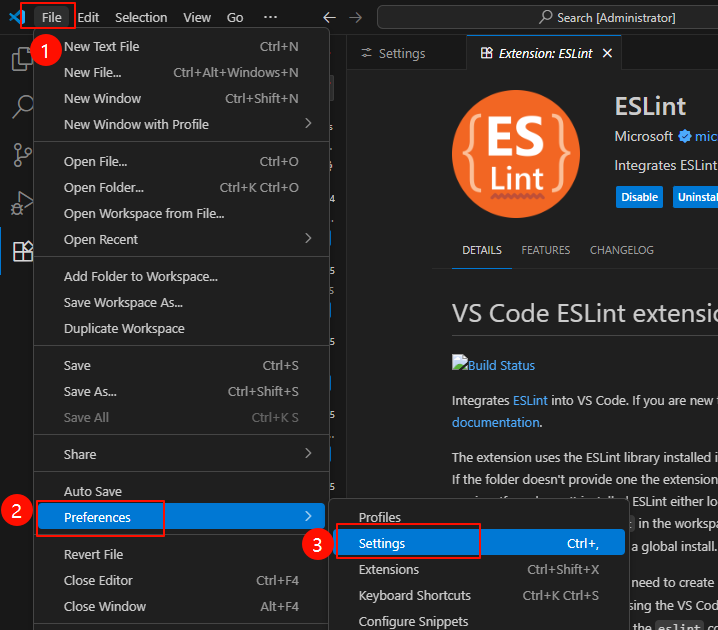718x630 pixels.
Task: Choose Add Folder to Workspace...
Action: (181, 277)
